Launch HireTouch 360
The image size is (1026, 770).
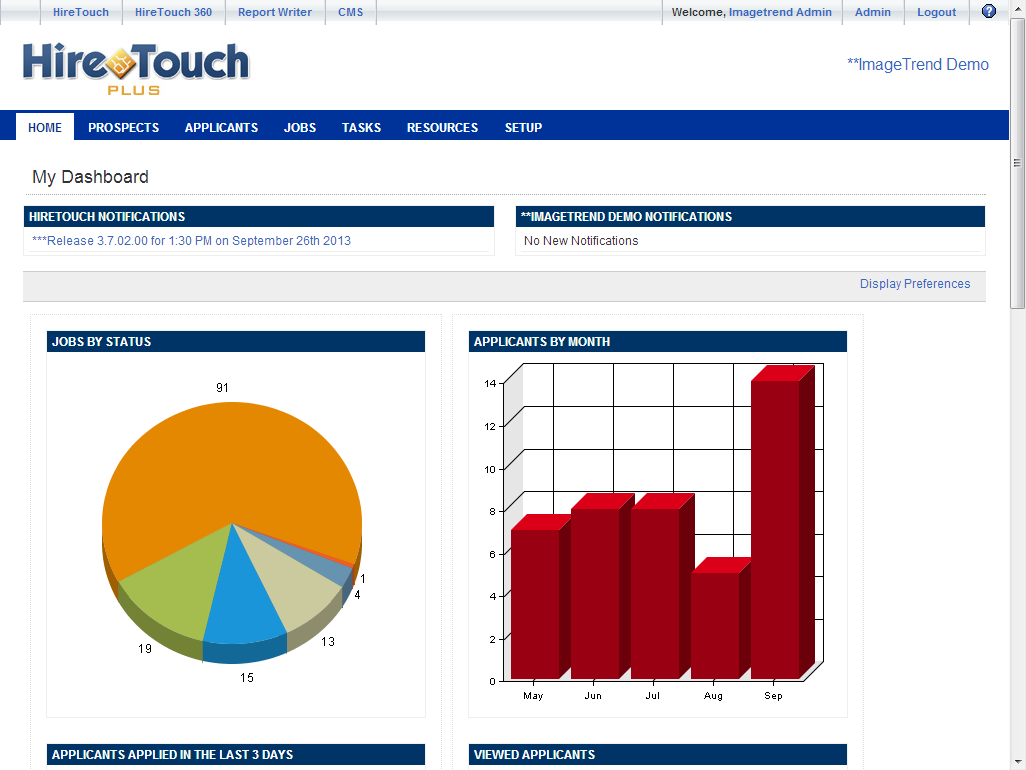(x=173, y=11)
